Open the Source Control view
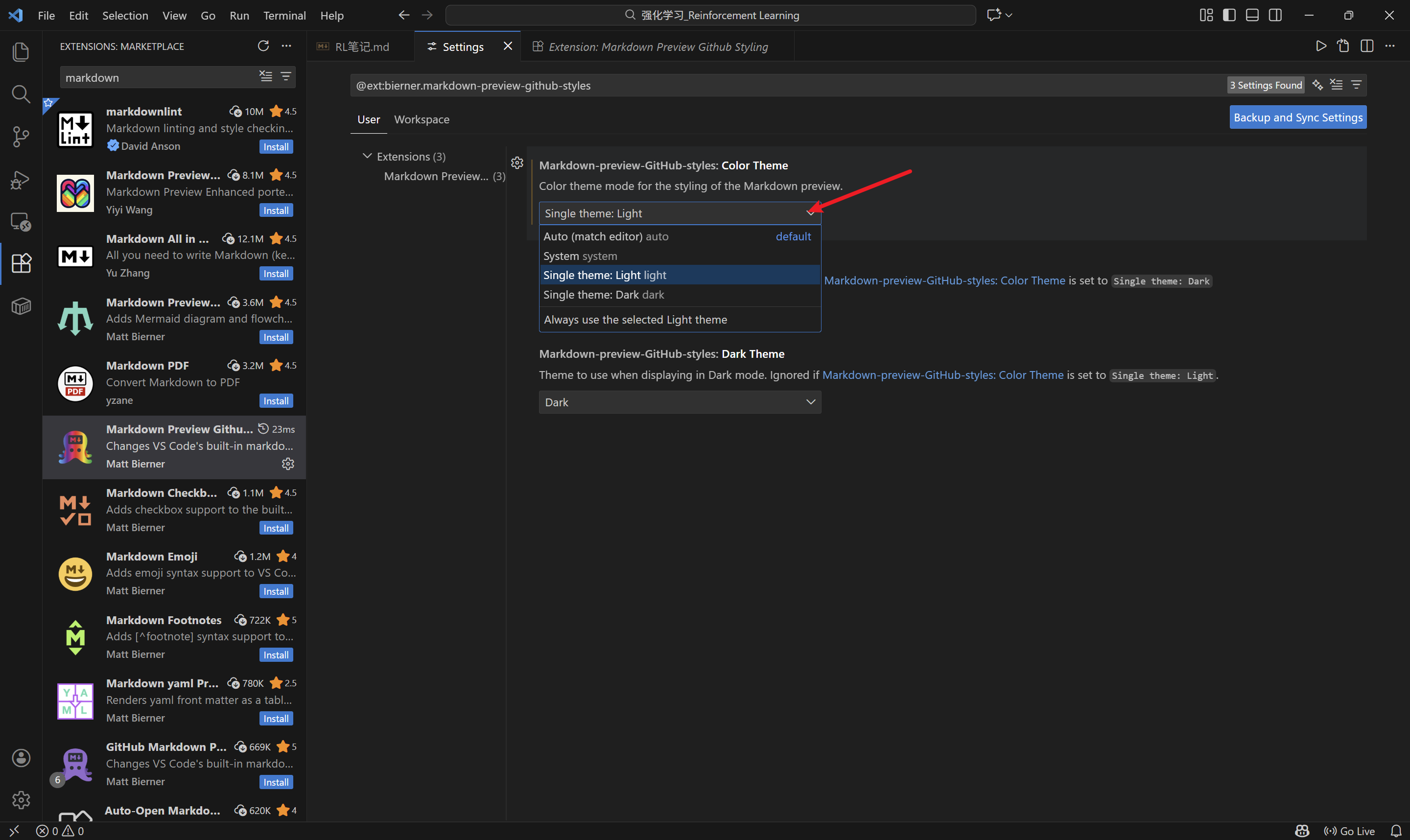The image size is (1410, 840). click(x=21, y=137)
